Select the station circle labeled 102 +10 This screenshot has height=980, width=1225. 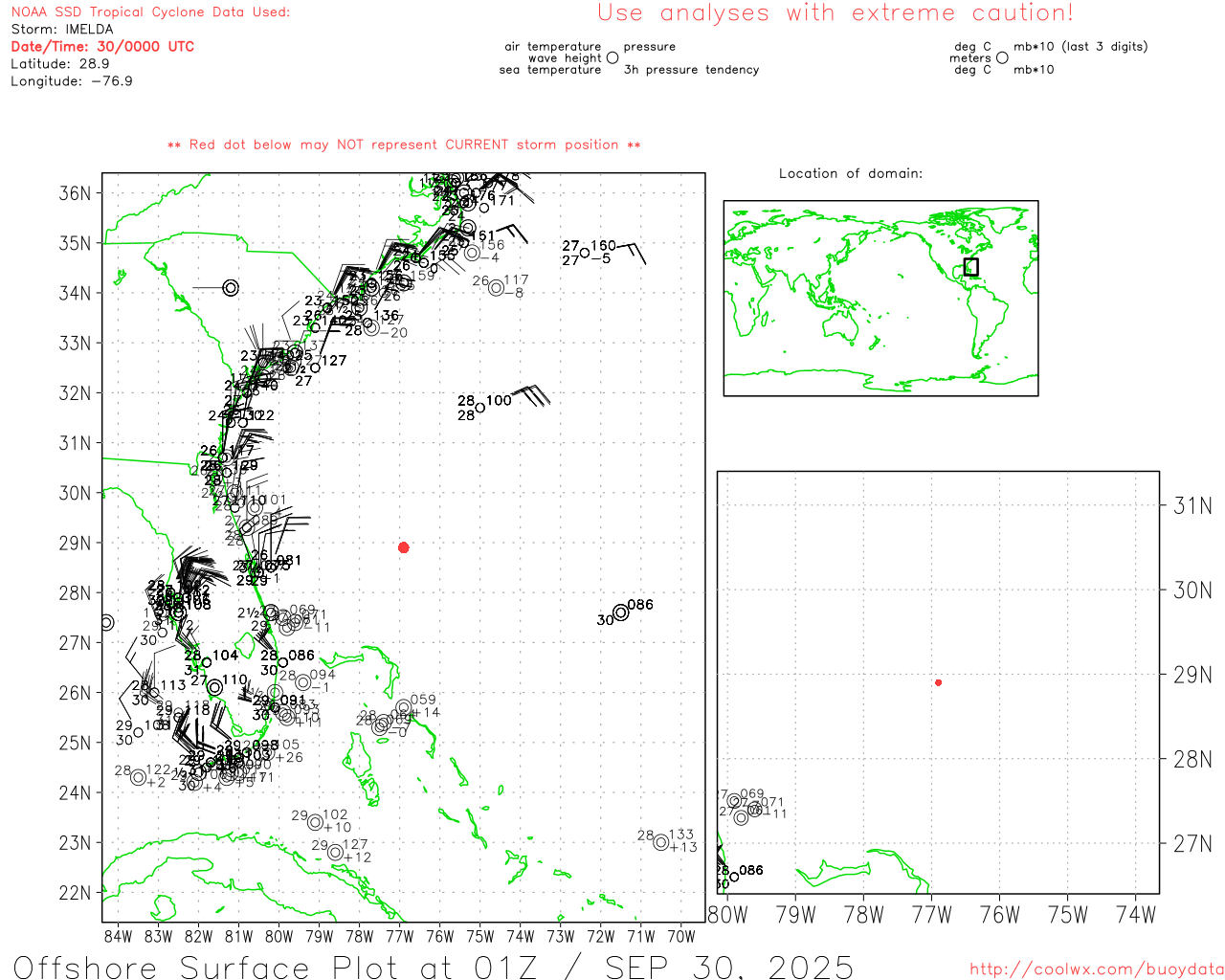tap(315, 822)
